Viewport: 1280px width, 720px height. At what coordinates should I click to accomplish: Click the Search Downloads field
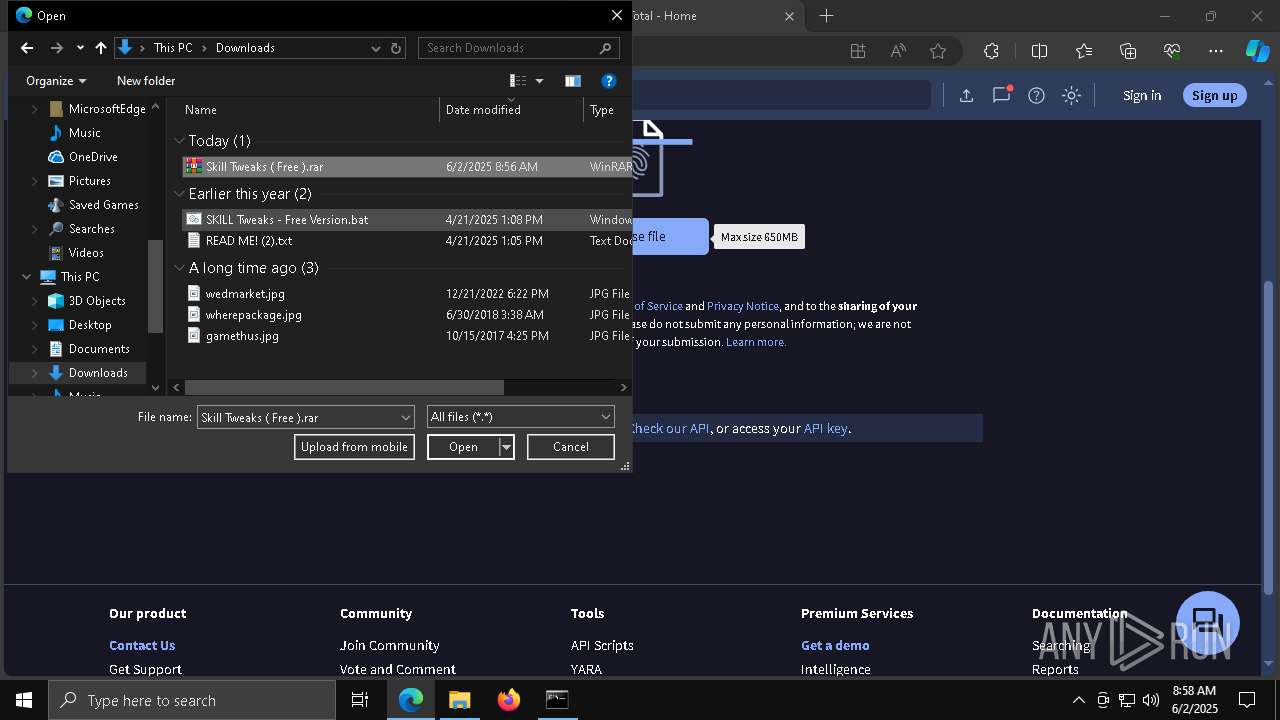(x=519, y=48)
